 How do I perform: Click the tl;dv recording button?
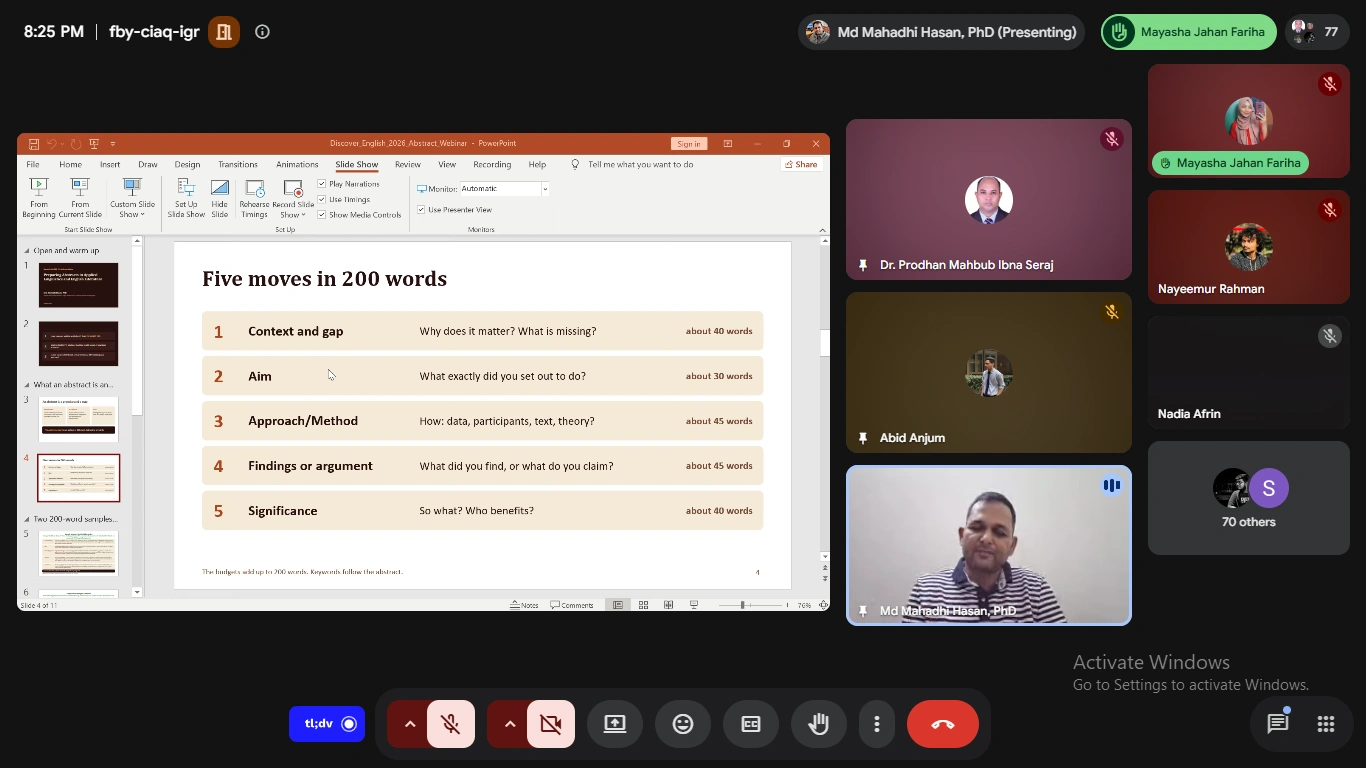coord(327,724)
